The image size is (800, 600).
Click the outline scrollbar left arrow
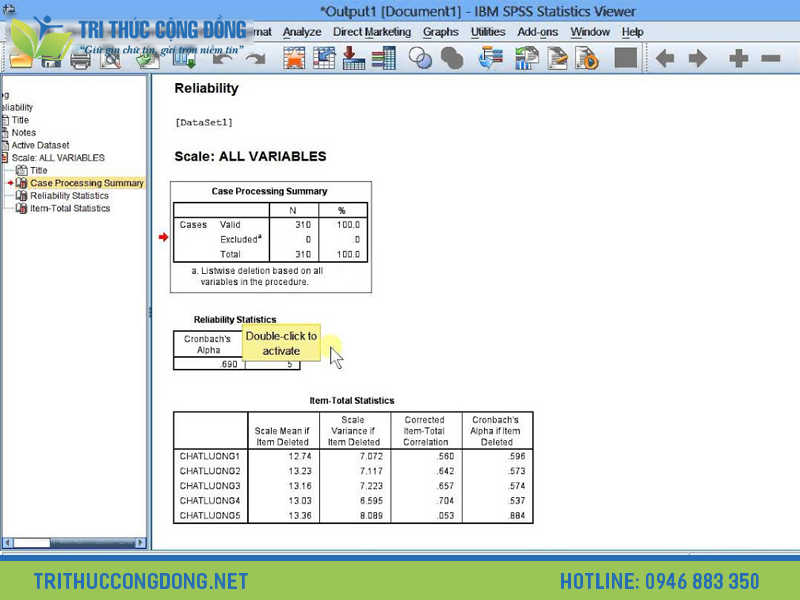point(7,543)
